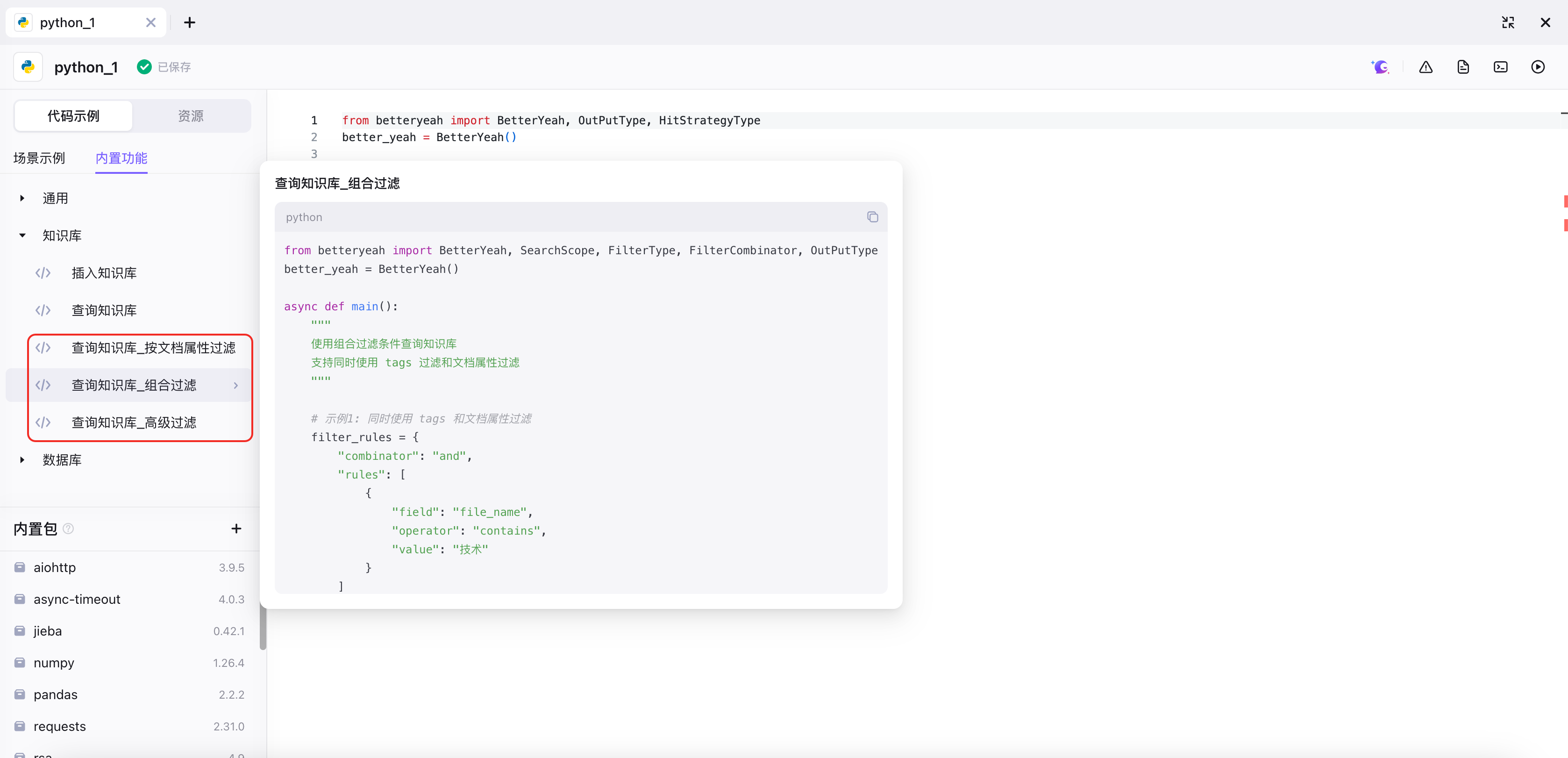Select 查询知识库_高级过滤 example
This screenshot has height=758, width=1568.
[x=134, y=422]
